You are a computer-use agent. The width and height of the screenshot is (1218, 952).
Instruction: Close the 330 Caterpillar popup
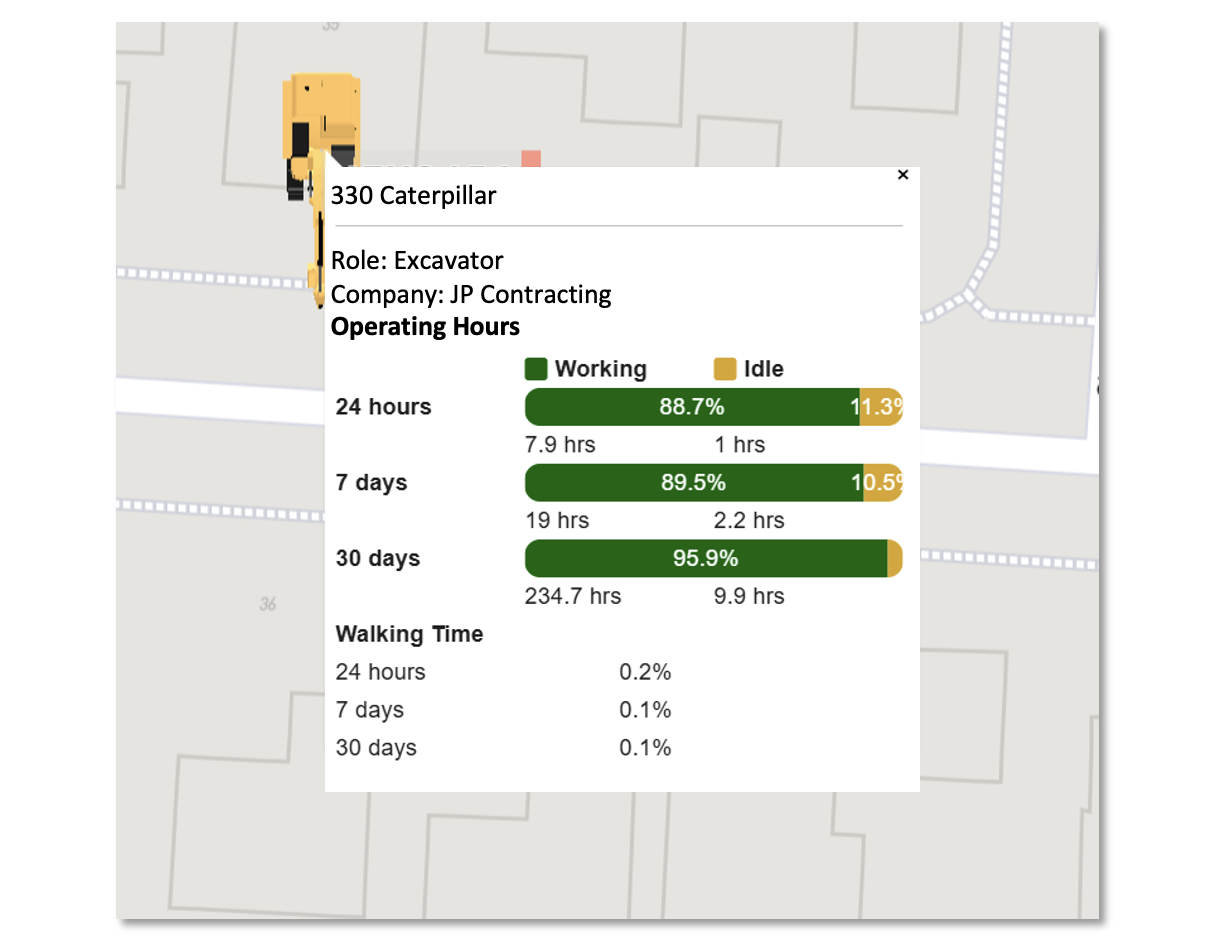[x=902, y=175]
